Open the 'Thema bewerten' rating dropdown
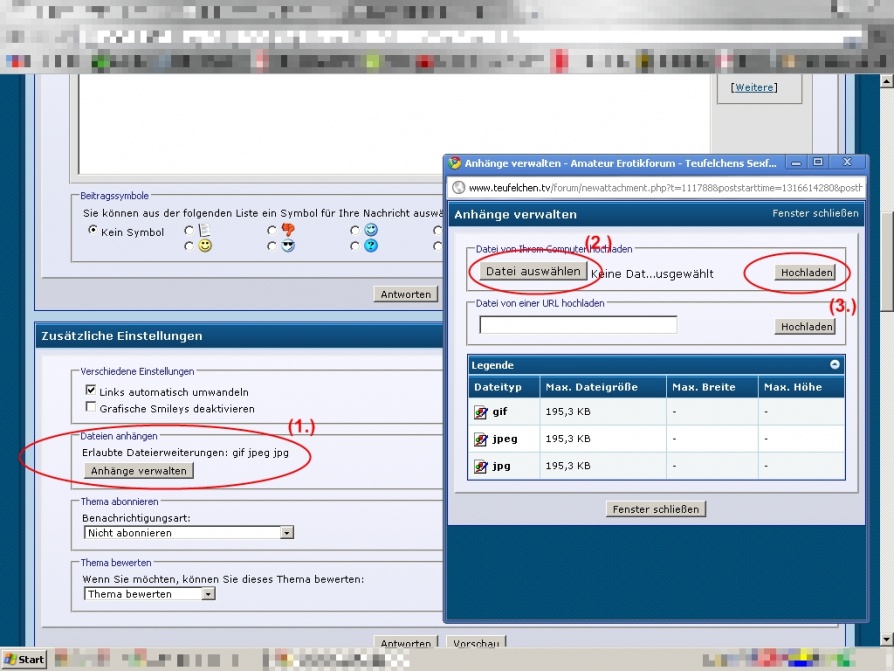The width and height of the screenshot is (894, 671). coord(208,594)
